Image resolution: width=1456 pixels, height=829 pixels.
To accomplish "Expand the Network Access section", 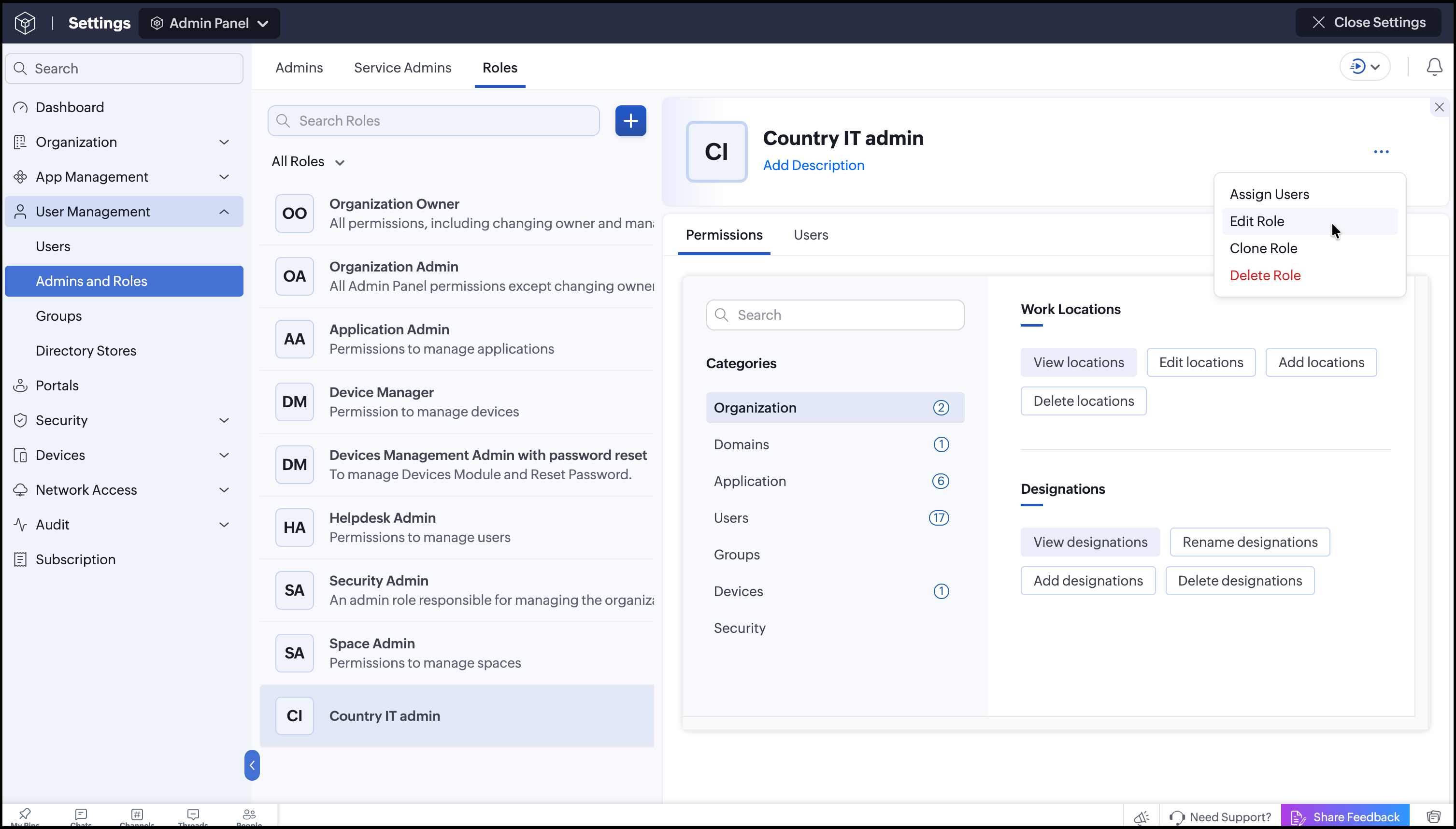I will (x=124, y=490).
